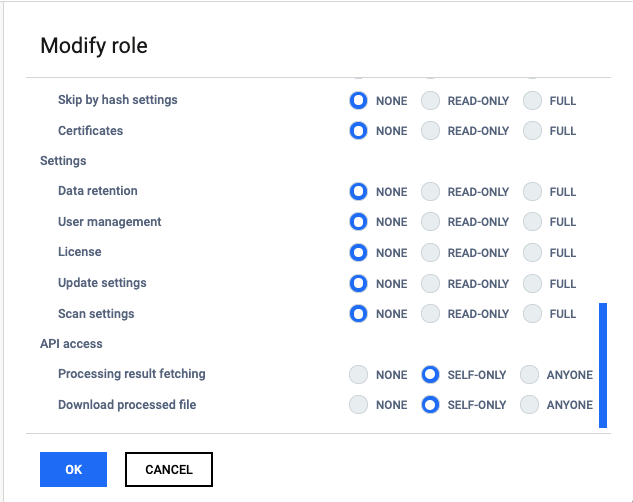Set Download processed file to None

click(x=358, y=405)
